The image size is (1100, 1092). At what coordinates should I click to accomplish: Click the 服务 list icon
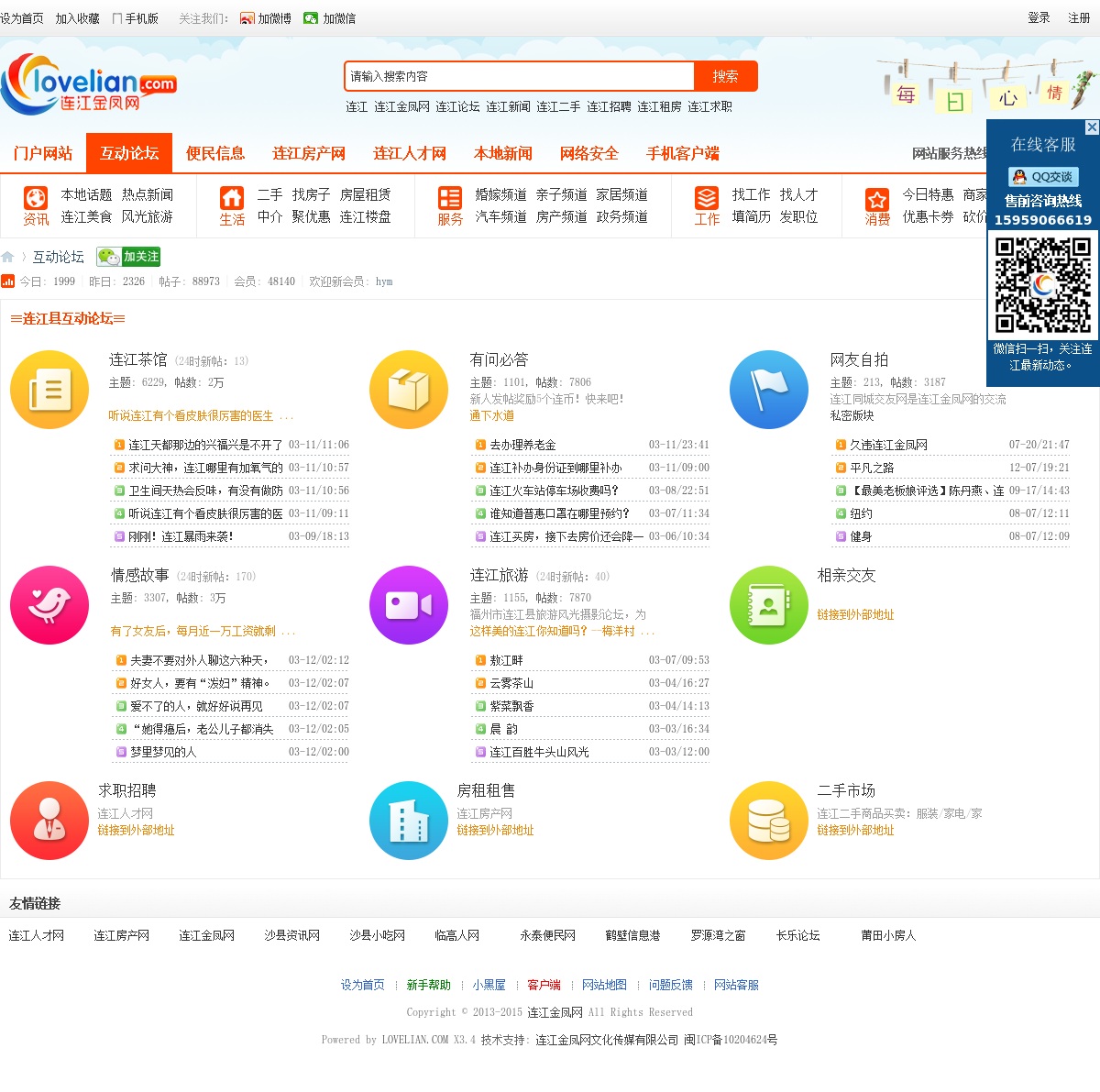450,197
